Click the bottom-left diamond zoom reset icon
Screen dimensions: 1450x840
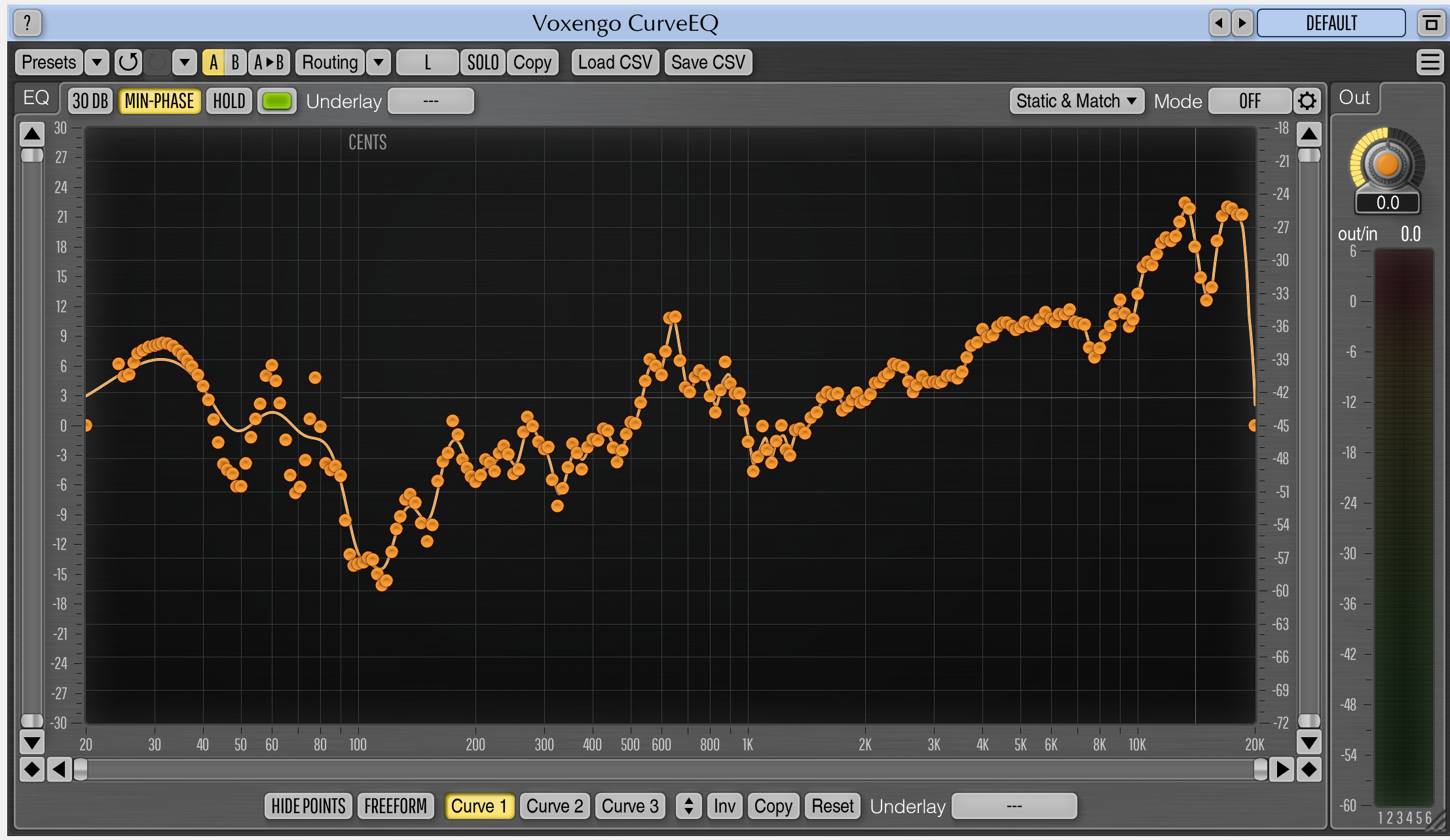(x=32, y=769)
